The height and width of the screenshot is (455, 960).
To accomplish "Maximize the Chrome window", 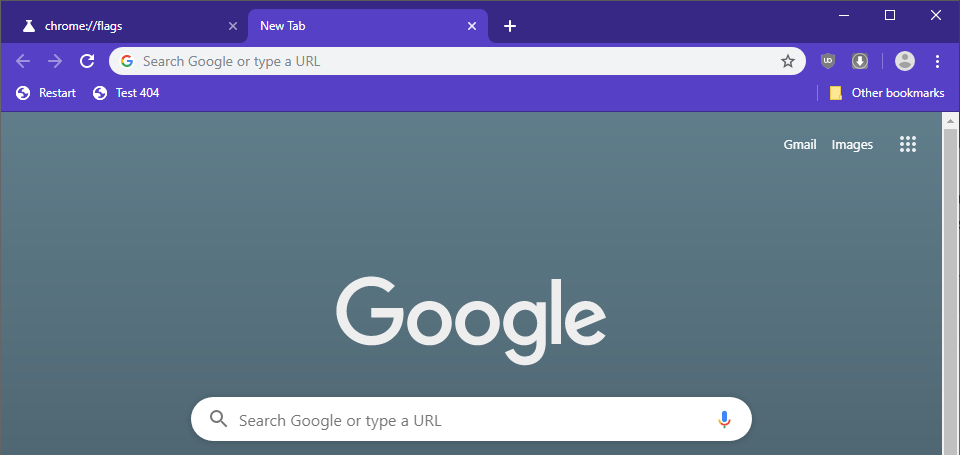I will (890, 15).
